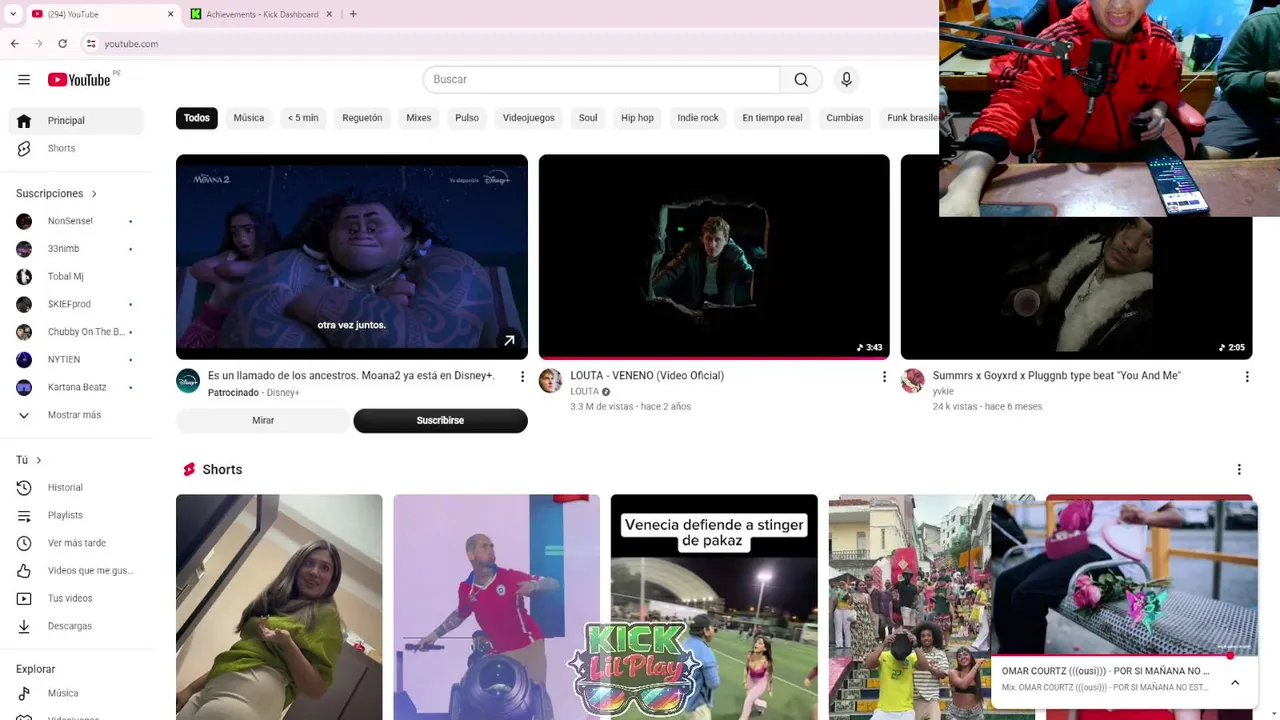This screenshot has width=1280, height=720.
Task: Close the Kick Dashboard tab
Action: pos(329,14)
